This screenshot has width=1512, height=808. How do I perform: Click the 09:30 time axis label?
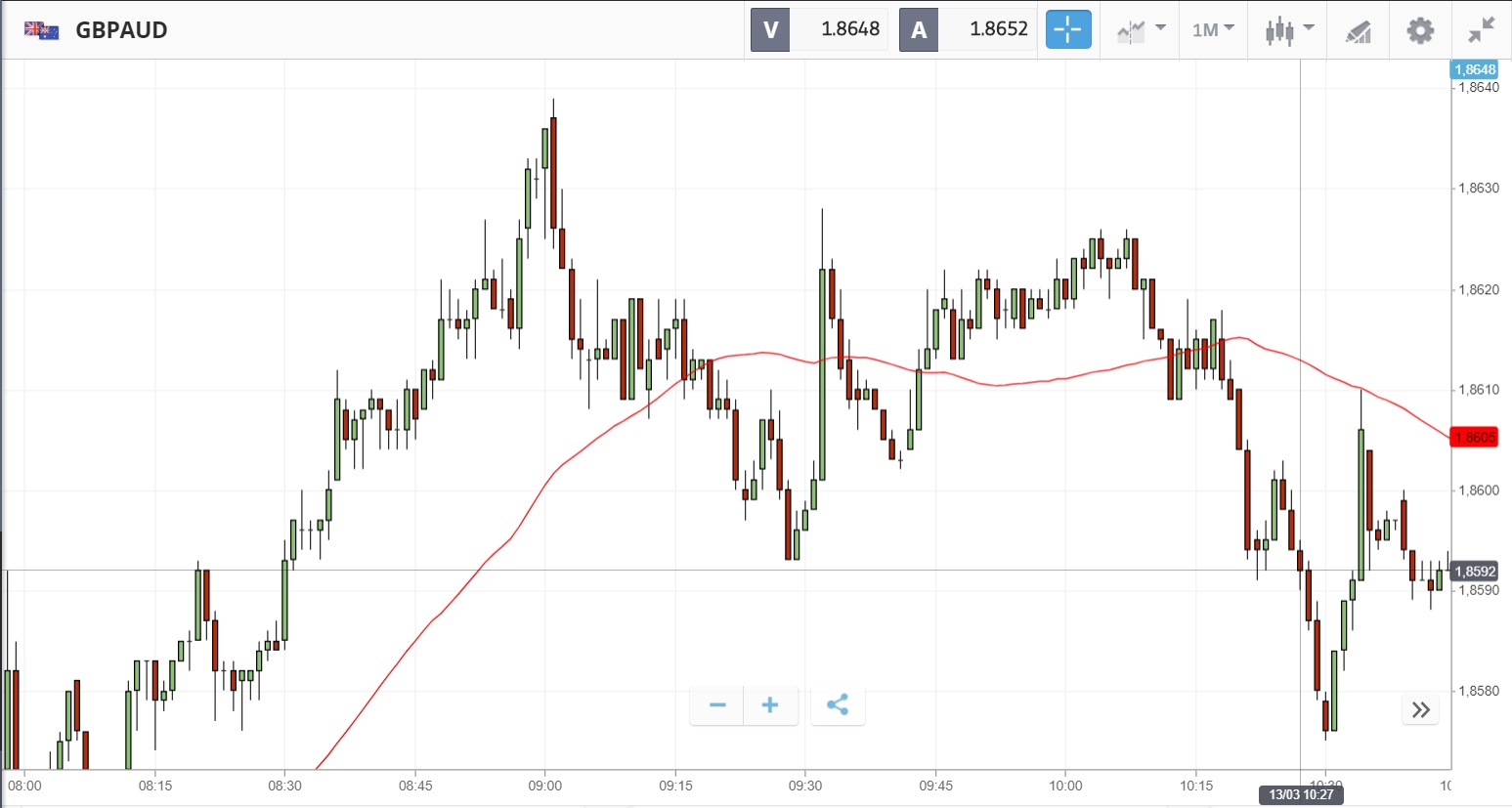pos(805,786)
